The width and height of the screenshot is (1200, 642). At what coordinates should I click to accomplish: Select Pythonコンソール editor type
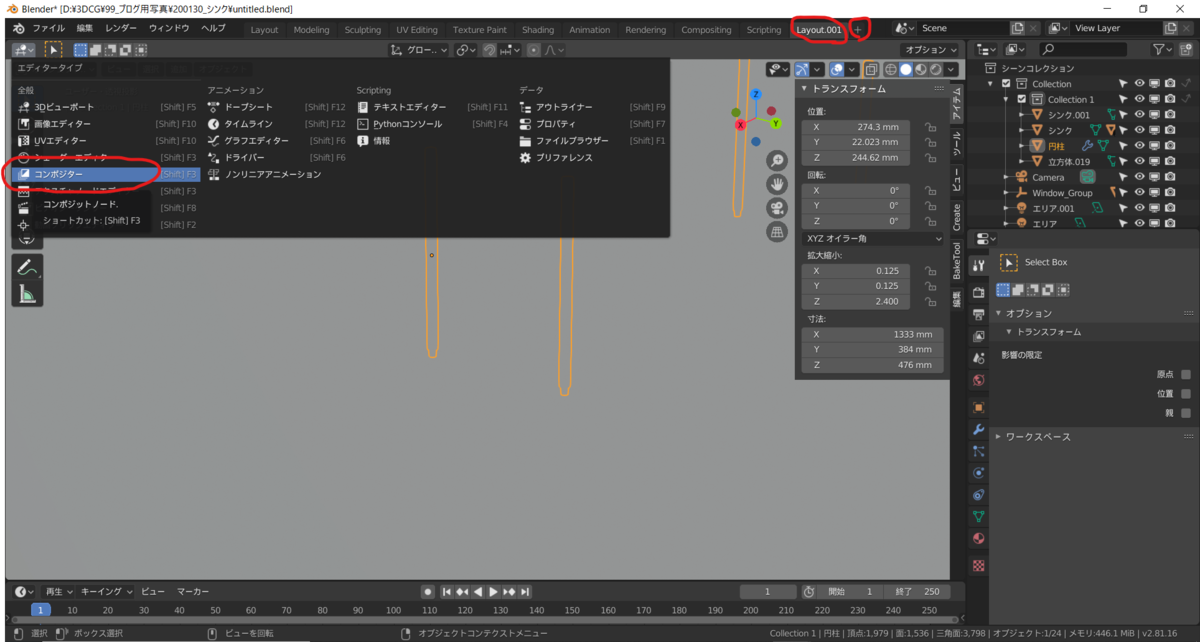coord(433,124)
